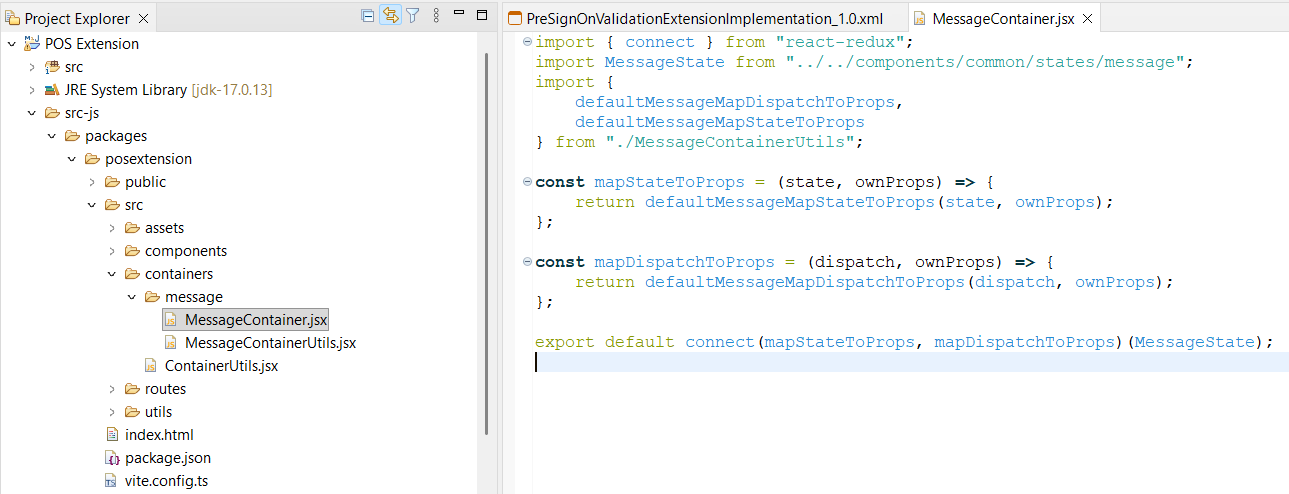Screen dimensions: 1289x494
Task: Expand the components folder
Action: 111,251
